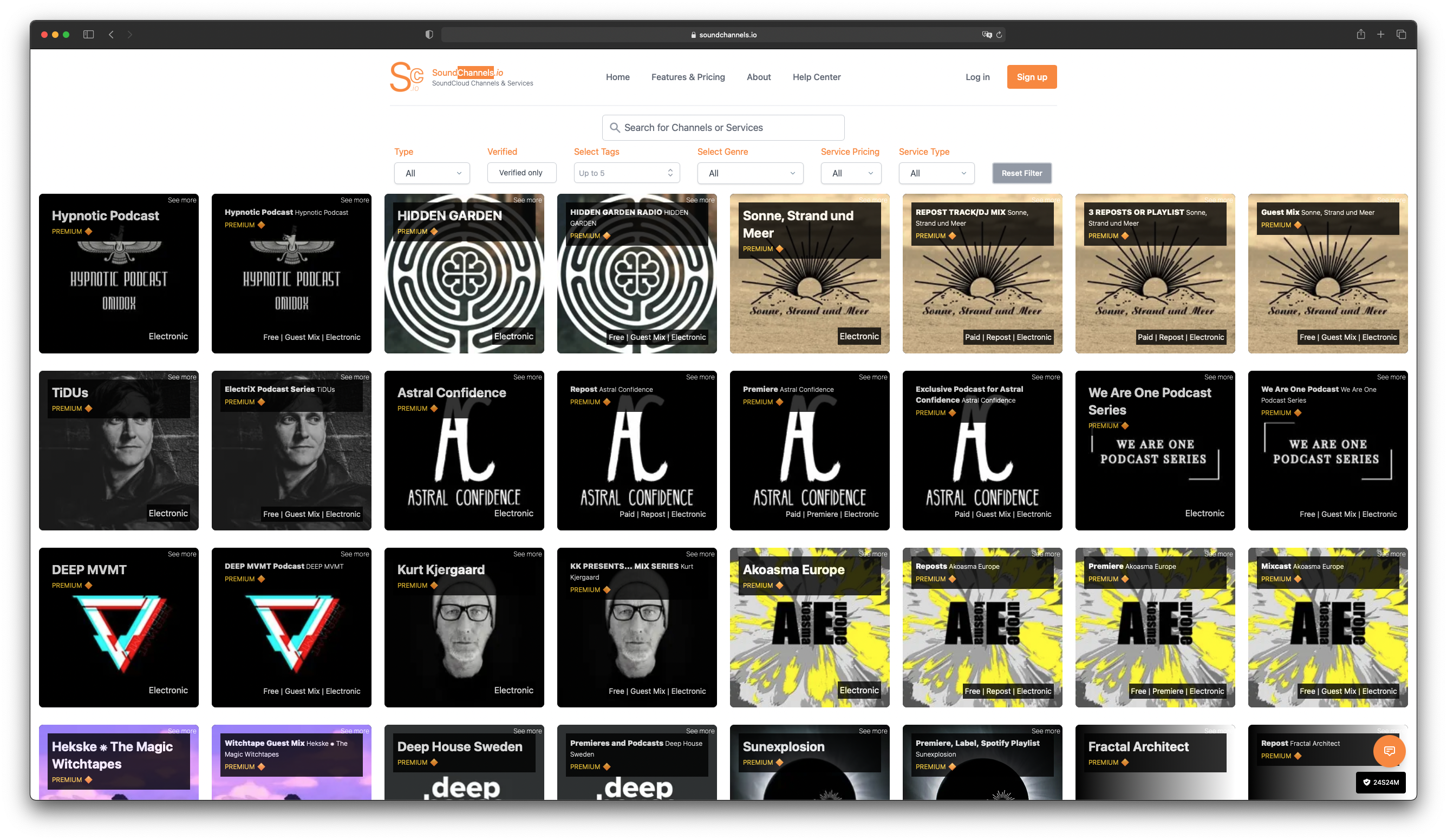The width and height of the screenshot is (1447, 840).
Task: Click the Log in link
Action: (x=977, y=77)
